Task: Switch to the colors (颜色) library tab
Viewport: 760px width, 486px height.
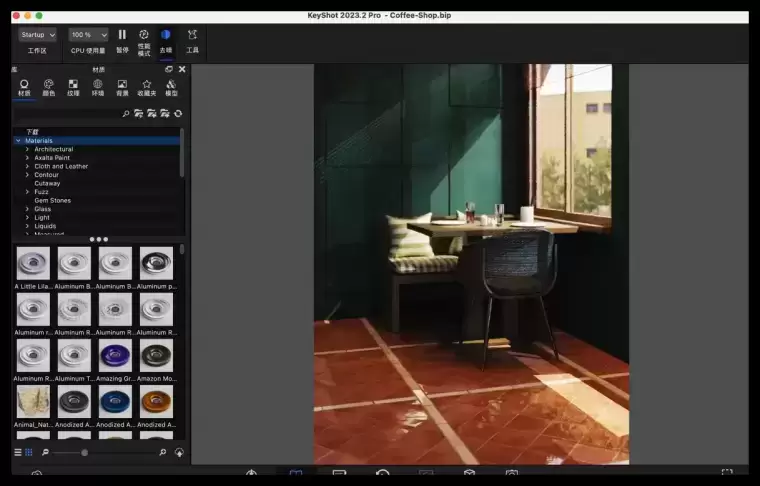Action: coord(48,88)
